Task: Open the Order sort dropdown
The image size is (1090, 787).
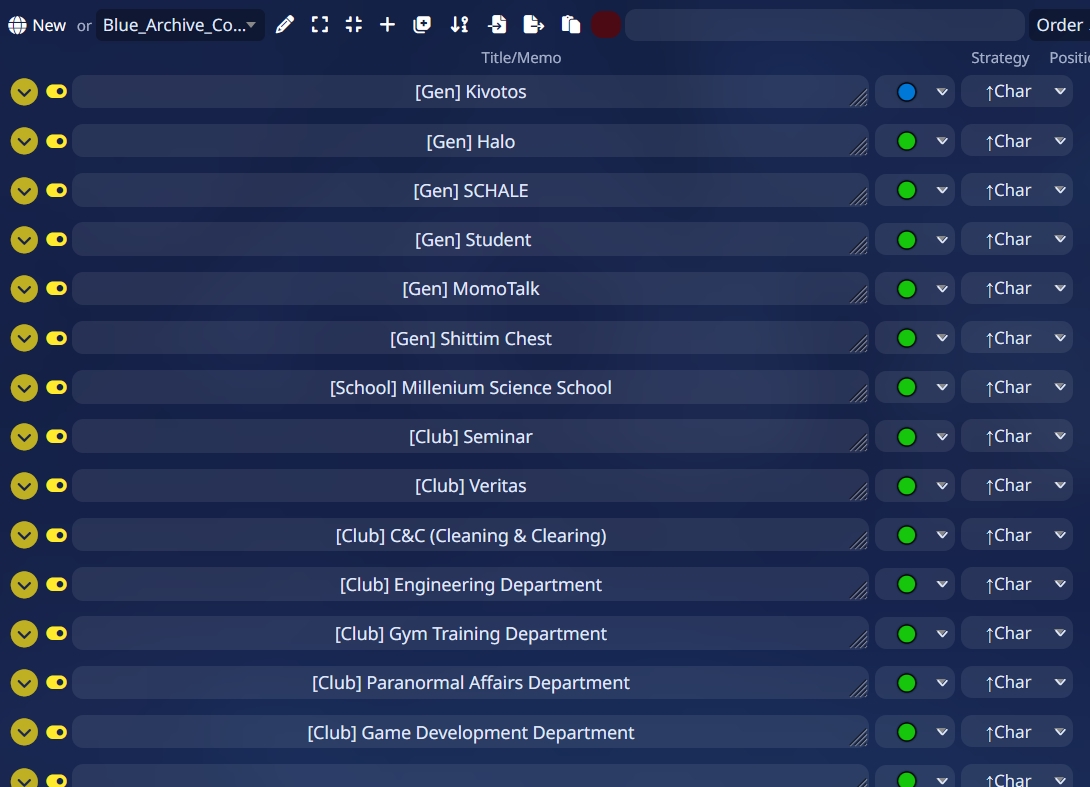Action: [1059, 26]
